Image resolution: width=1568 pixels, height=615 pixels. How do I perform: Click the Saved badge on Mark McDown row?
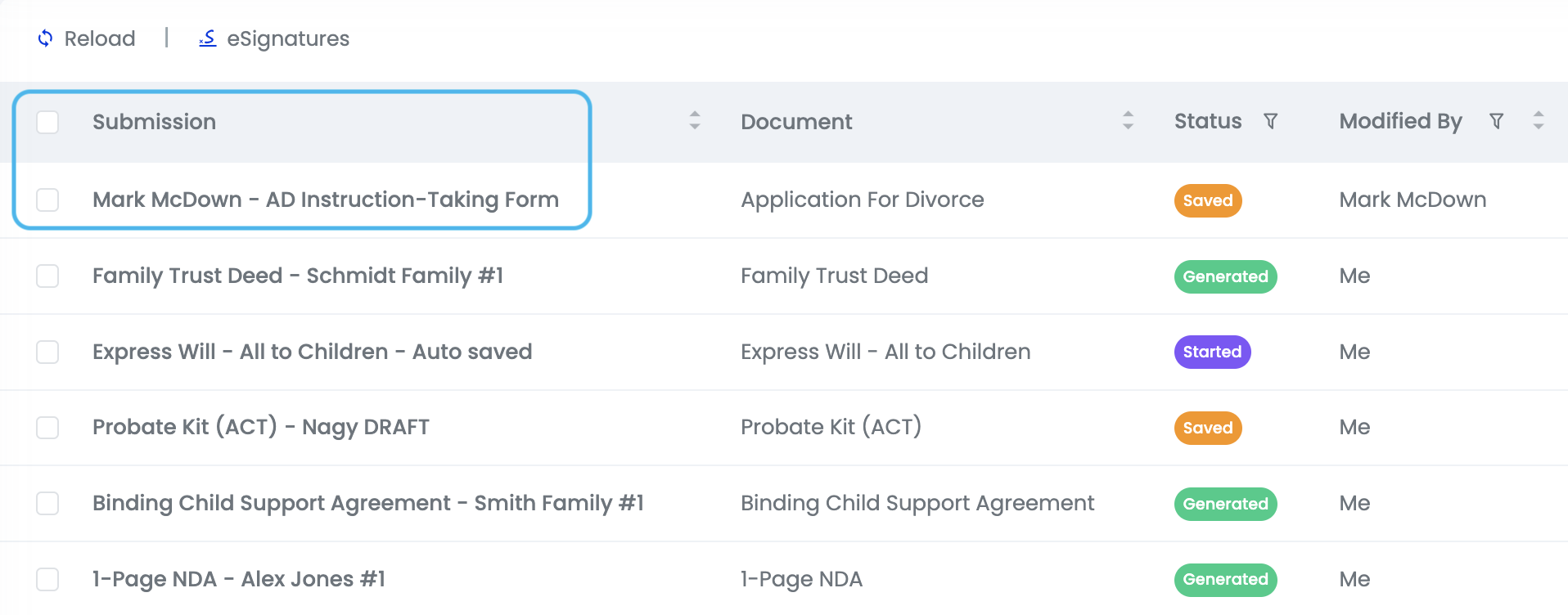click(1207, 201)
